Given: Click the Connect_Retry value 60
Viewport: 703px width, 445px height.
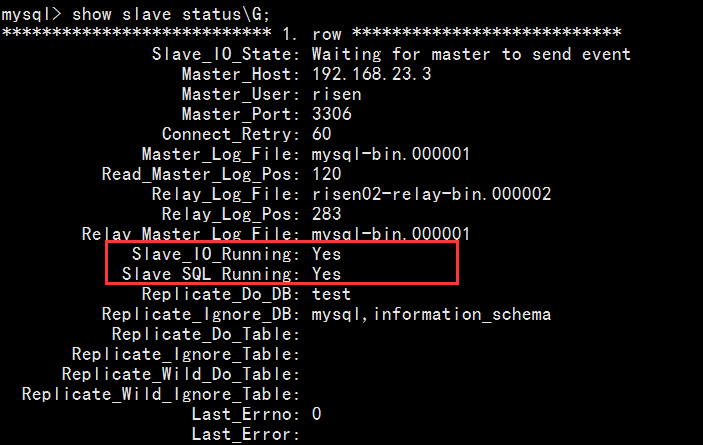Looking at the screenshot, I should [x=321, y=134].
